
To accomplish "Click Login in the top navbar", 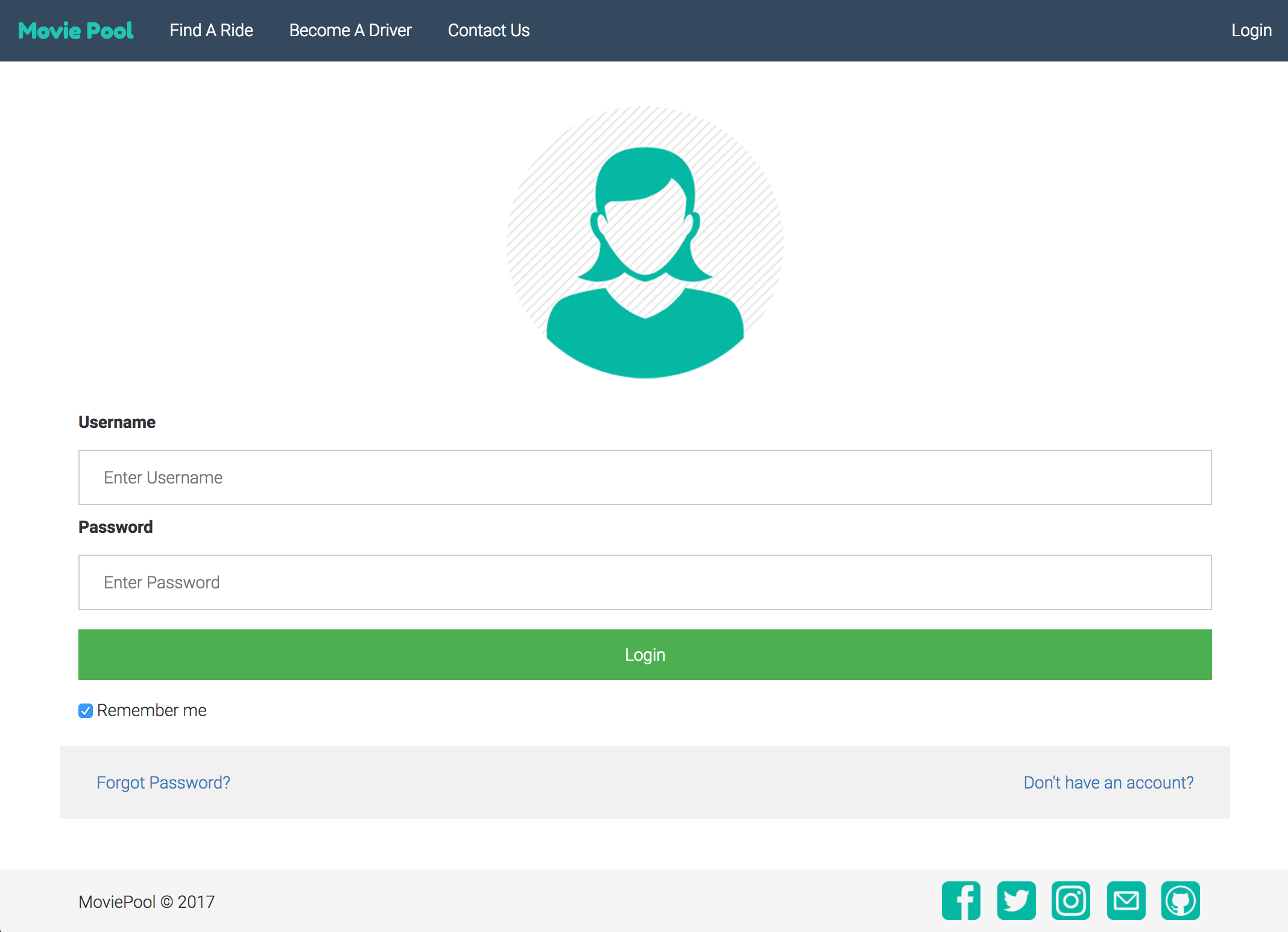I will tap(1251, 31).
